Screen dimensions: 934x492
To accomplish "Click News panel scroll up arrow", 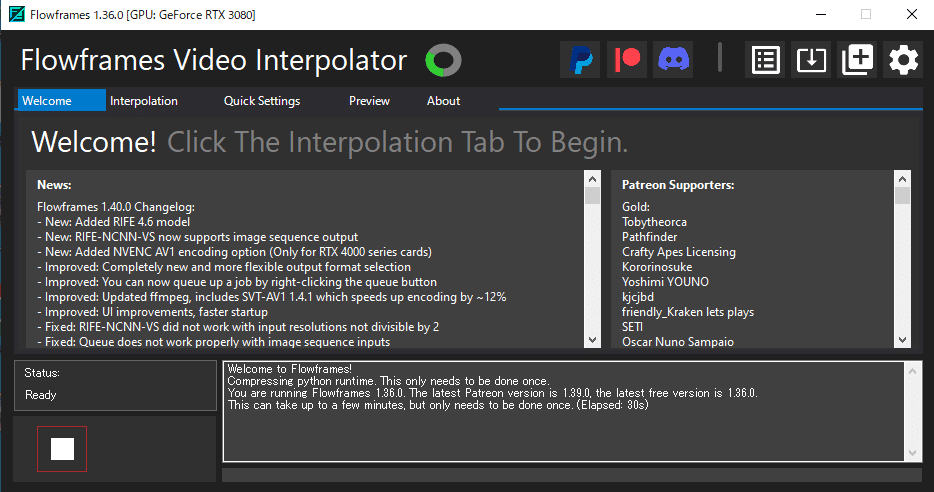I will [x=592, y=179].
